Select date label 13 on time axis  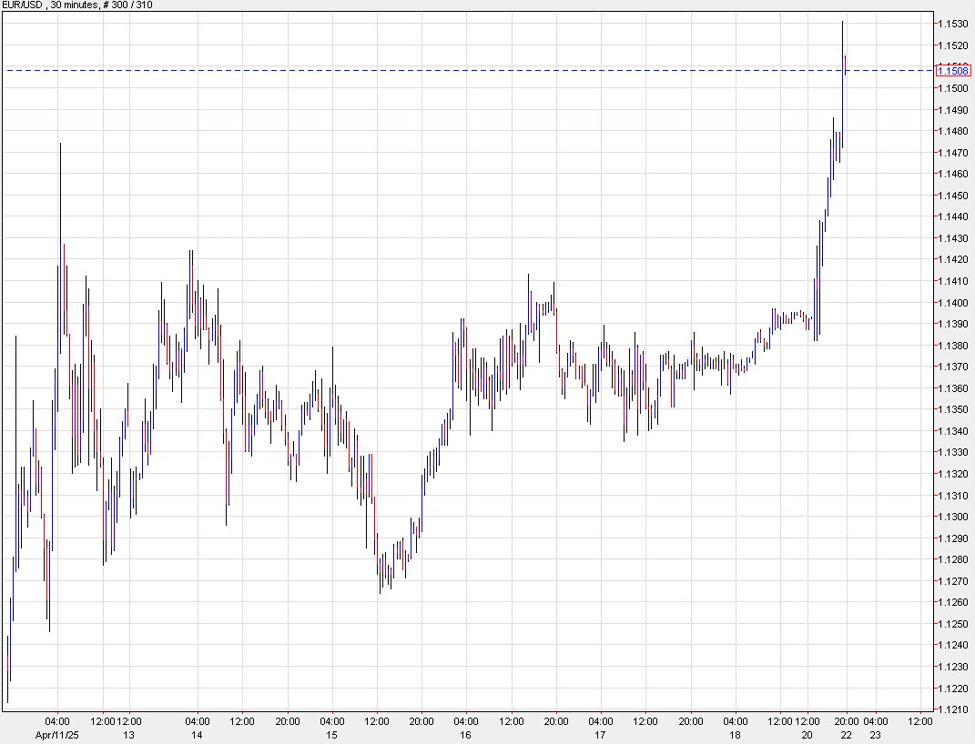128,734
